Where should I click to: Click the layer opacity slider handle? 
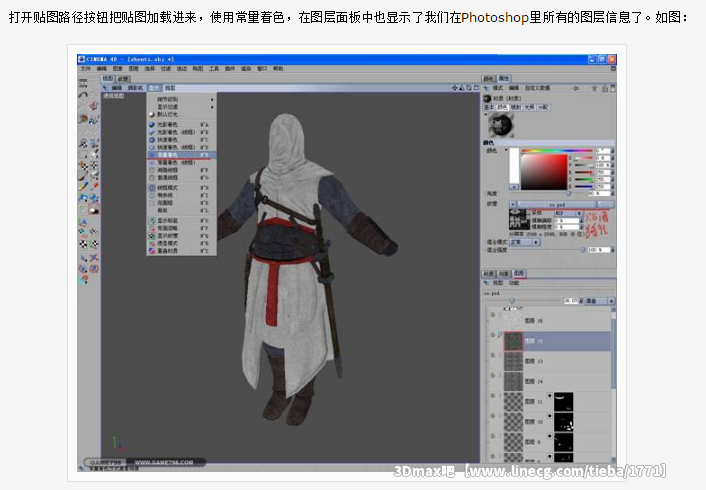512,301
